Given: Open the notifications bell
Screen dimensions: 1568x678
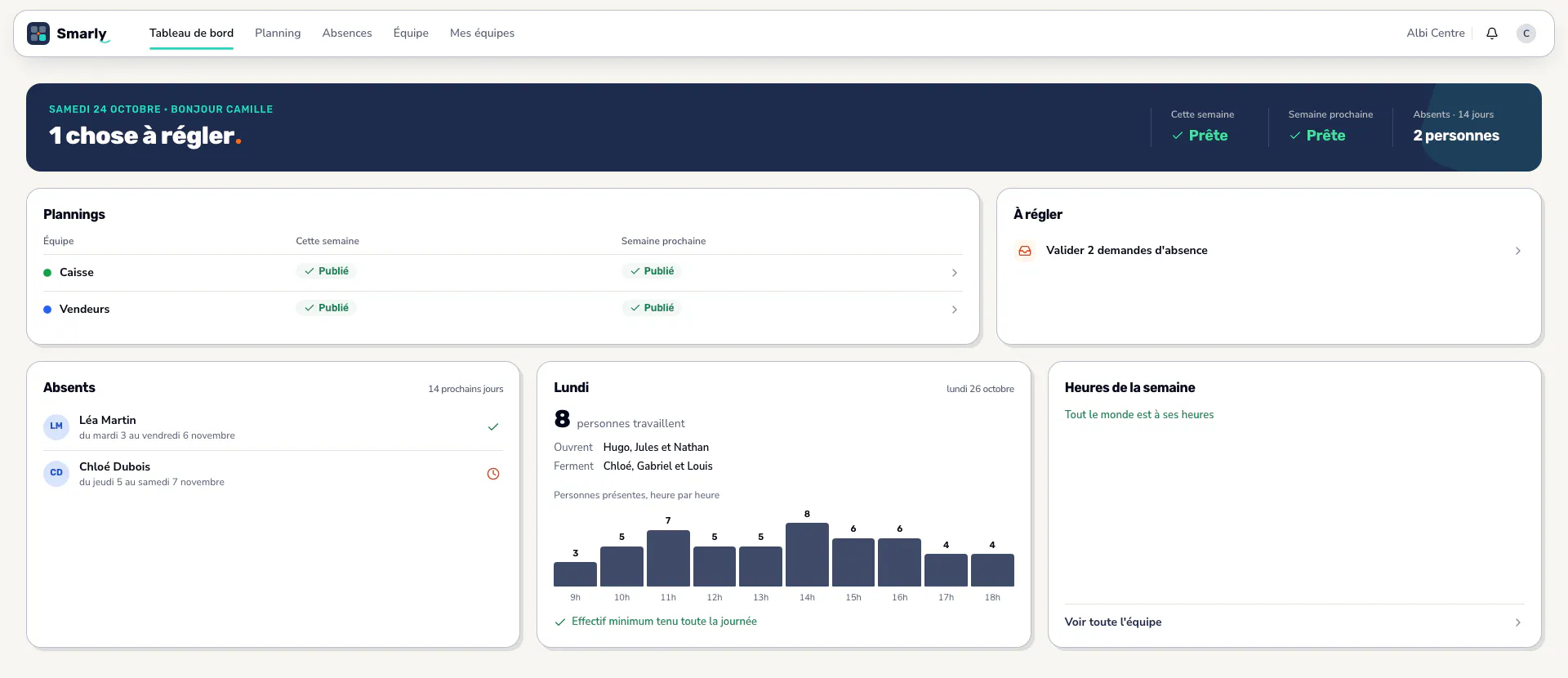Looking at the screenshot, I should [1492, 33].
